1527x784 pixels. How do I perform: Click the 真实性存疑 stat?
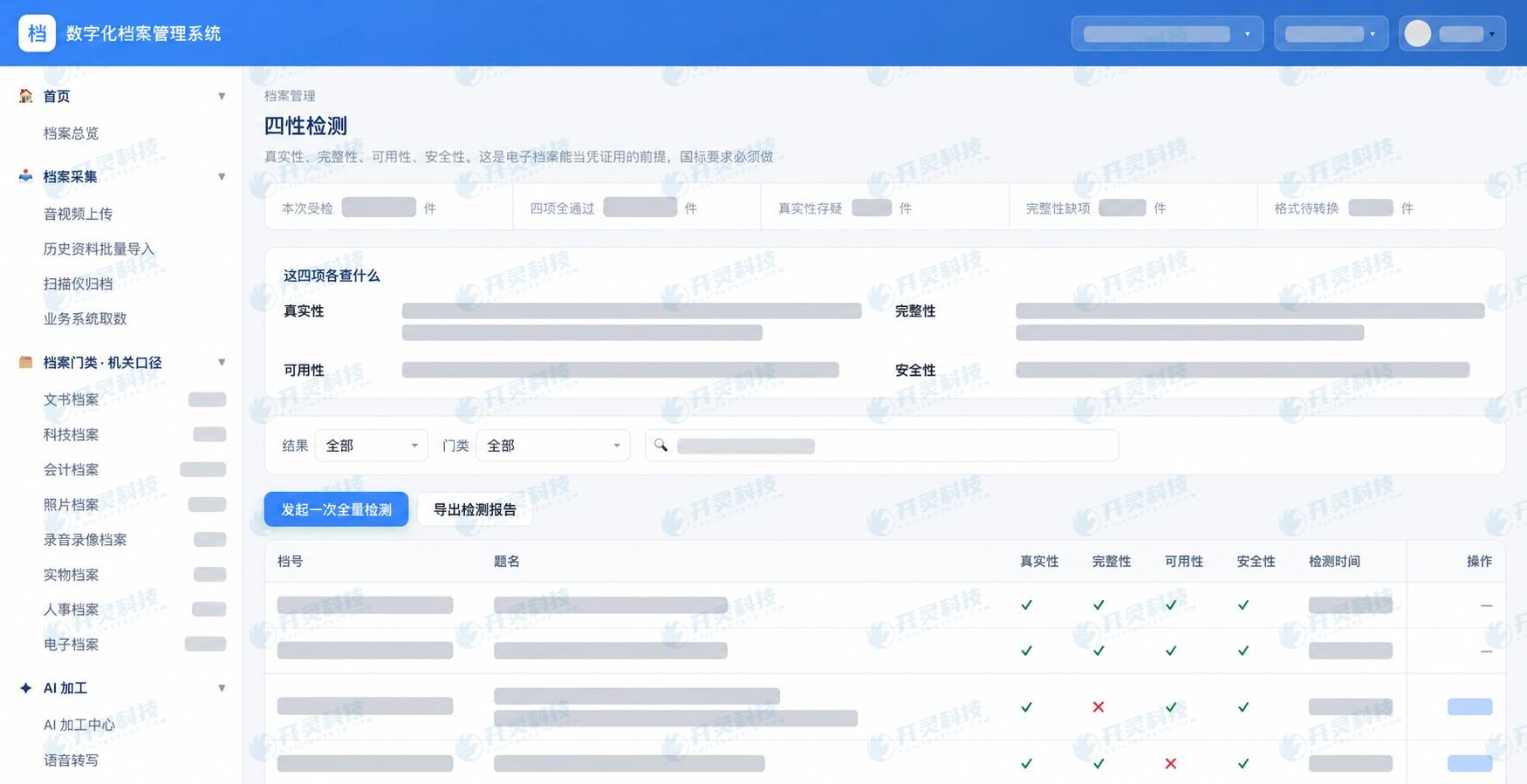pyautogui.click(x=885, y=208)
